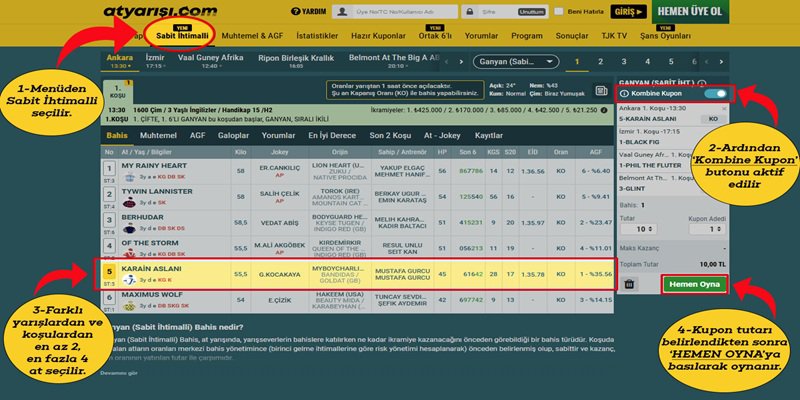The width and height of the screenshot is (800, 400).
Task: Open the Sabit İhtimalli menu
Action: (x=182, y=36)
